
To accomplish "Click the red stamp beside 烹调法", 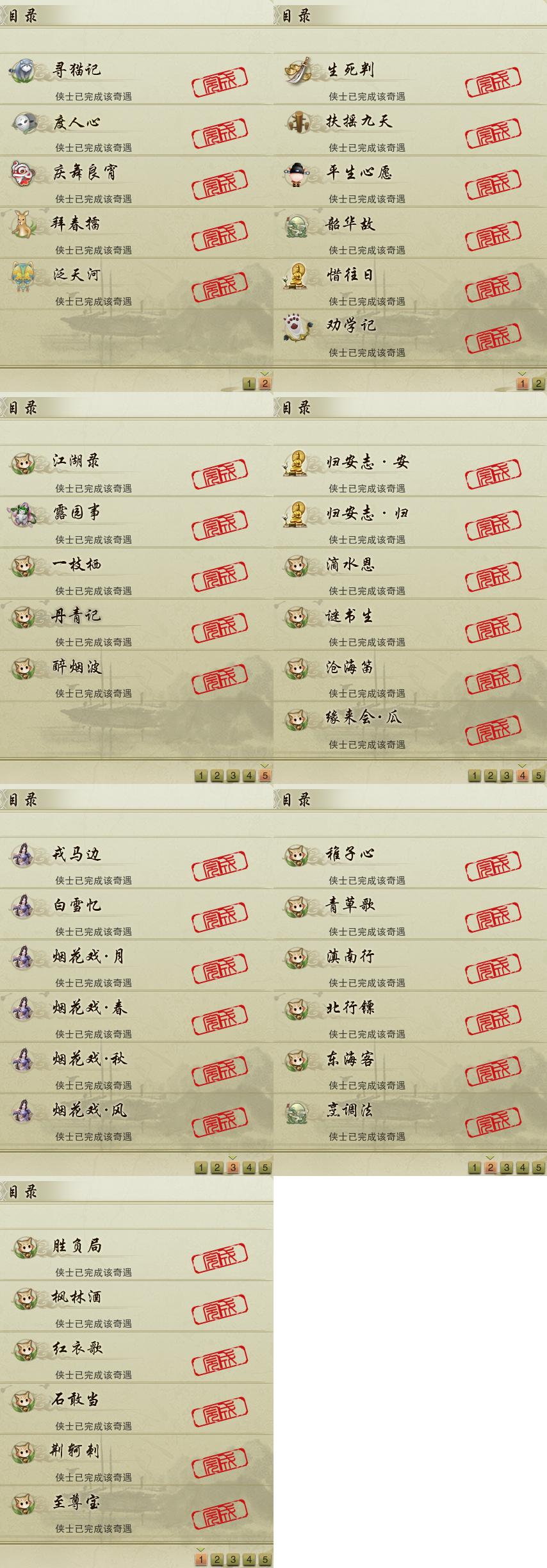I will (493, 1120).
